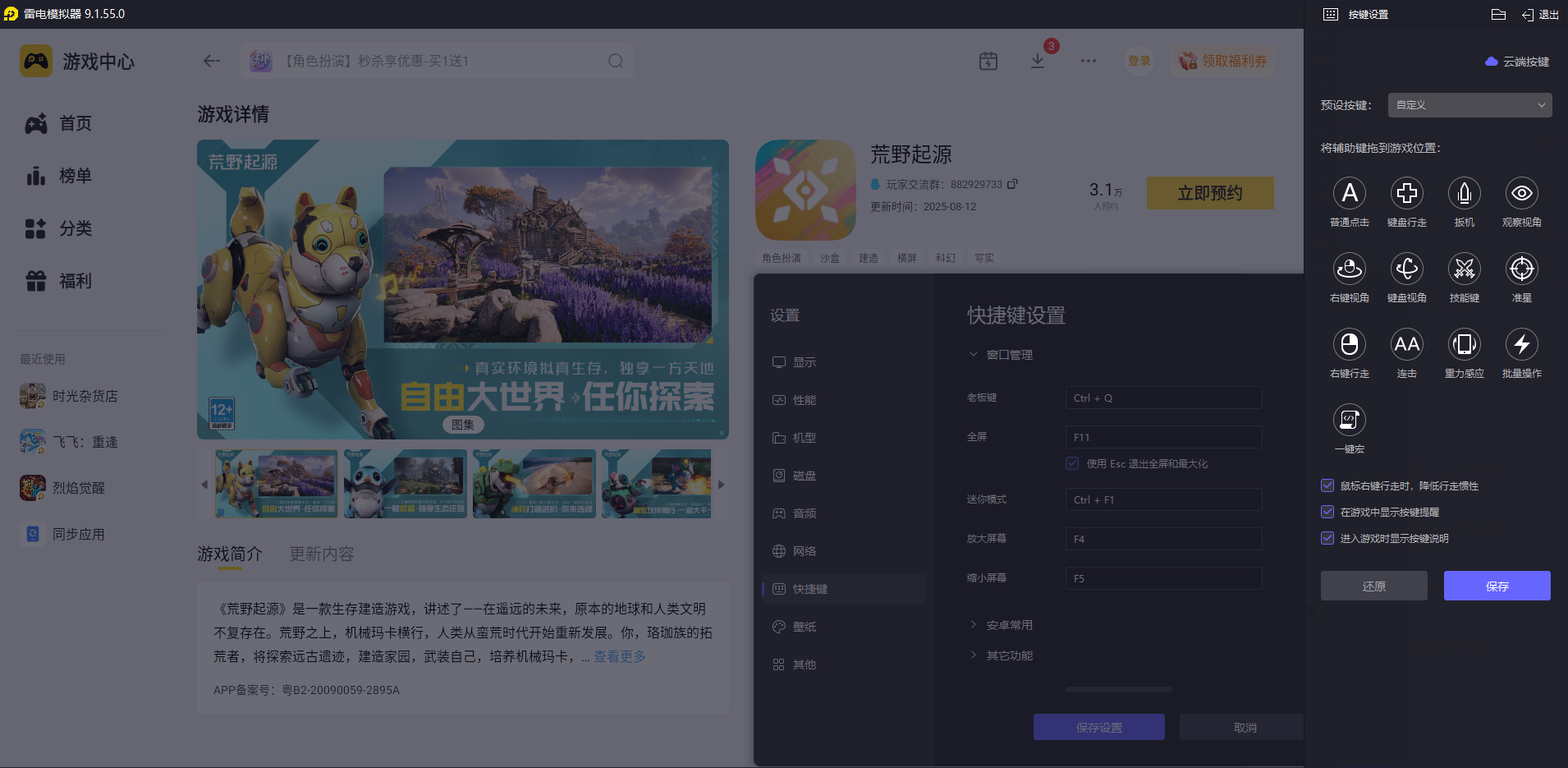
Task: Expand the 安卓常用 section
Action: point(1009,624)
